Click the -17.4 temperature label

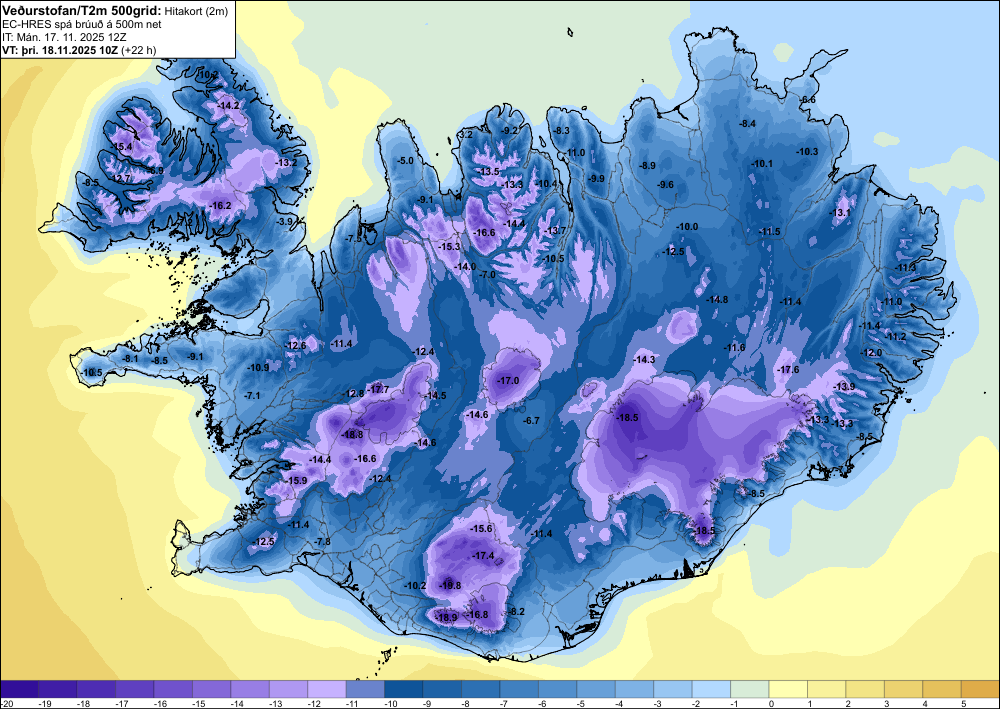[483, 556]
